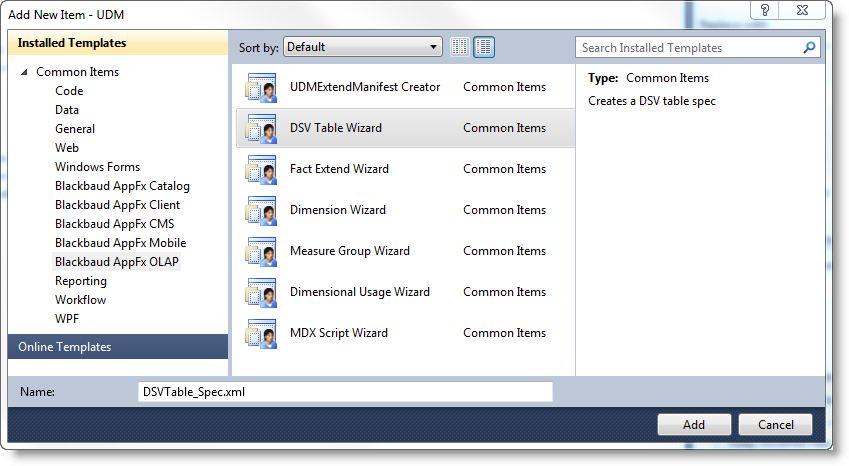Select the Workflow category
This screenshot has width=849, height=466.
coord(80,300)
